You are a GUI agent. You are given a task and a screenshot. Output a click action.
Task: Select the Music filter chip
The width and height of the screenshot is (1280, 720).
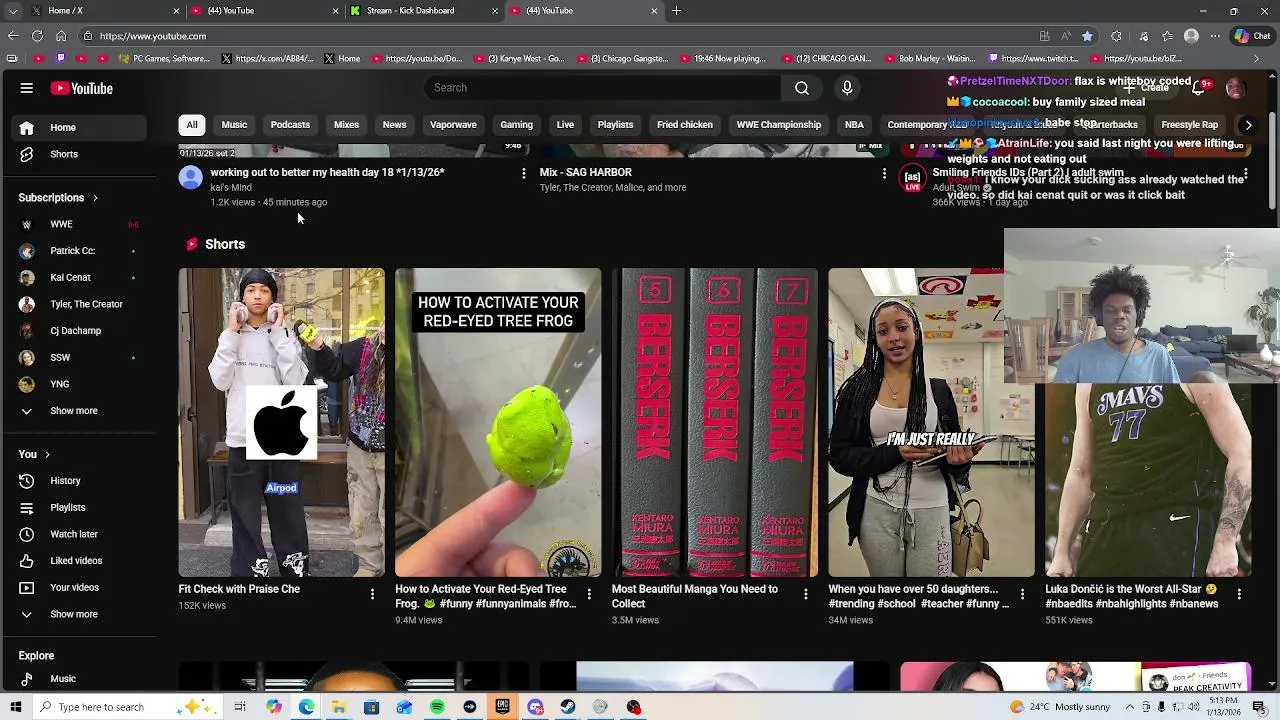pos(234,125)
